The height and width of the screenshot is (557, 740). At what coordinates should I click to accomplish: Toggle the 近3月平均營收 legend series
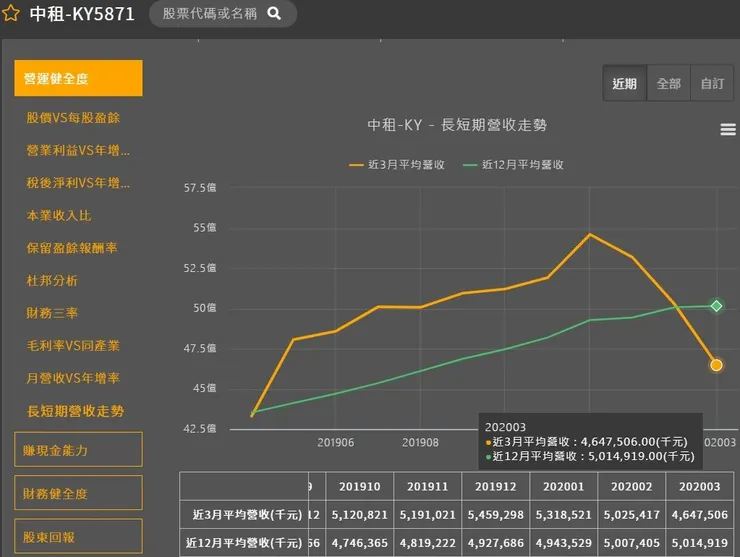pos(397,165)
